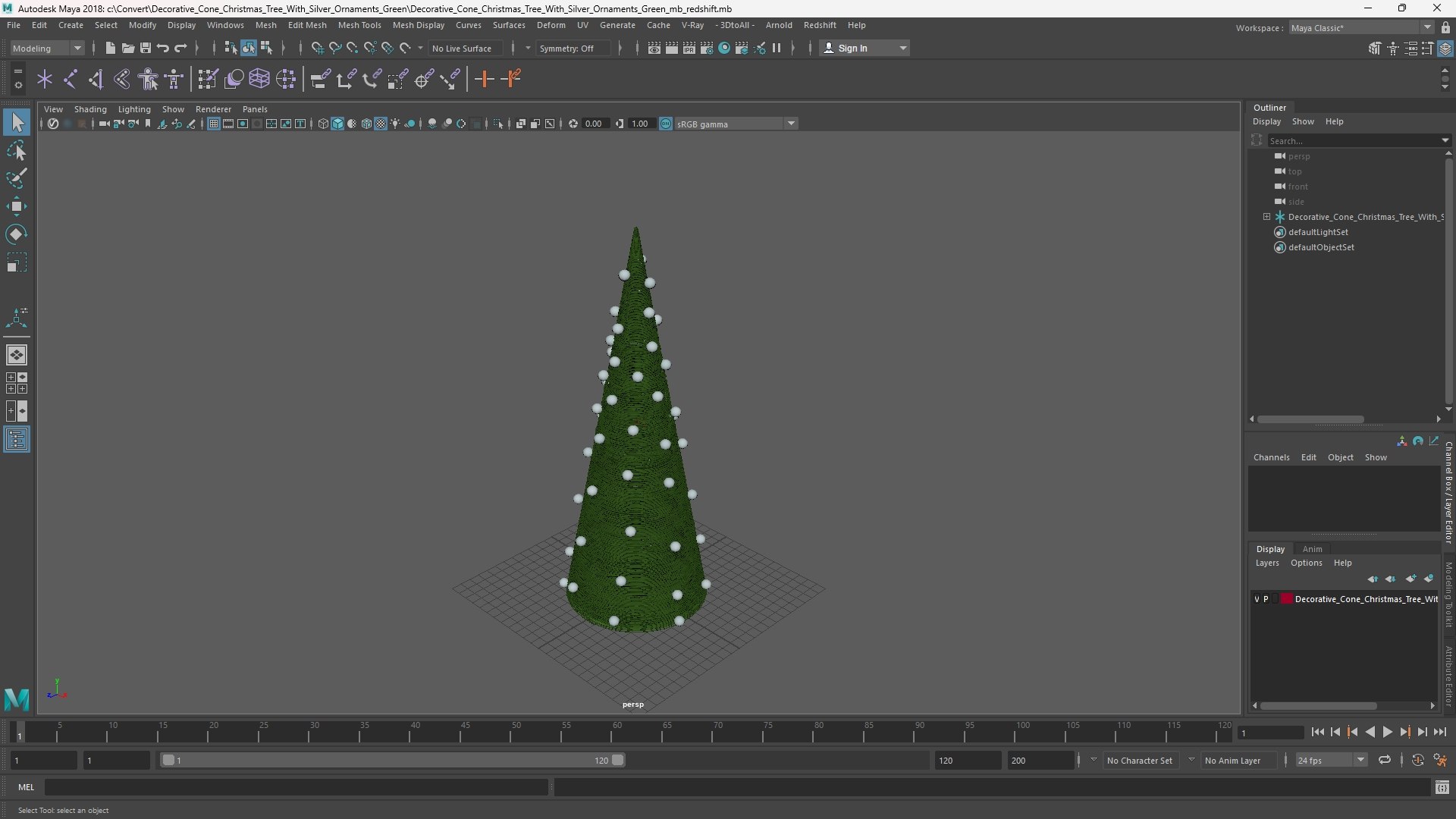Toggle playback P for Decorative_Cone layer
The width and height of the screenshot is (1456, 819).
coord(1266,599)
